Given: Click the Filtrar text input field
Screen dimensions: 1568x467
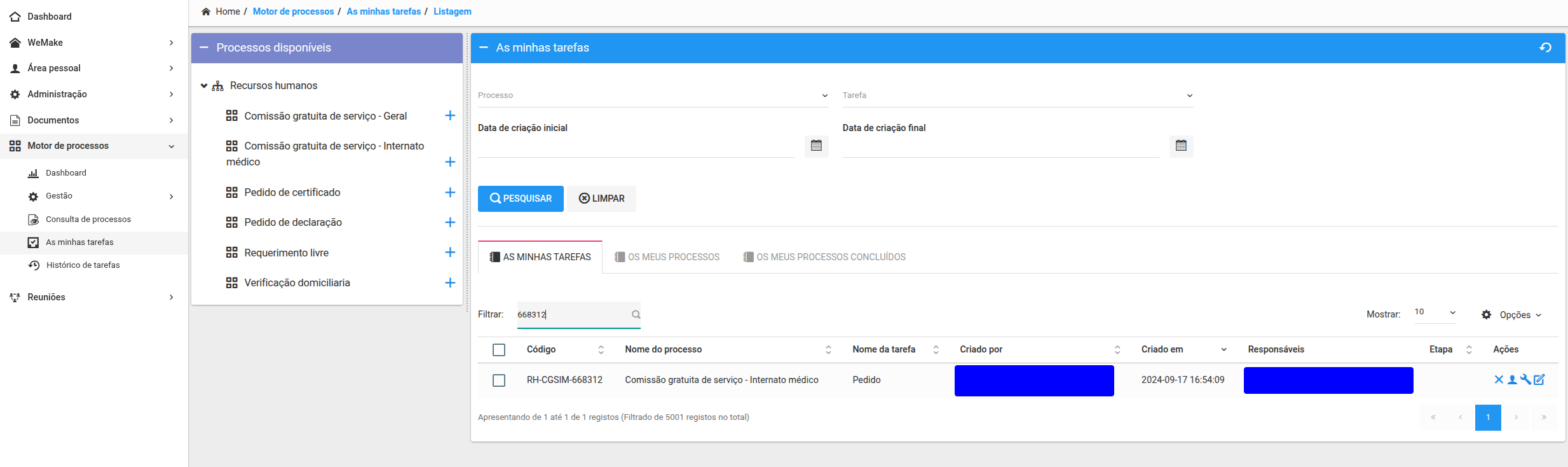Looking at the screenshot, I should point(572,314).
